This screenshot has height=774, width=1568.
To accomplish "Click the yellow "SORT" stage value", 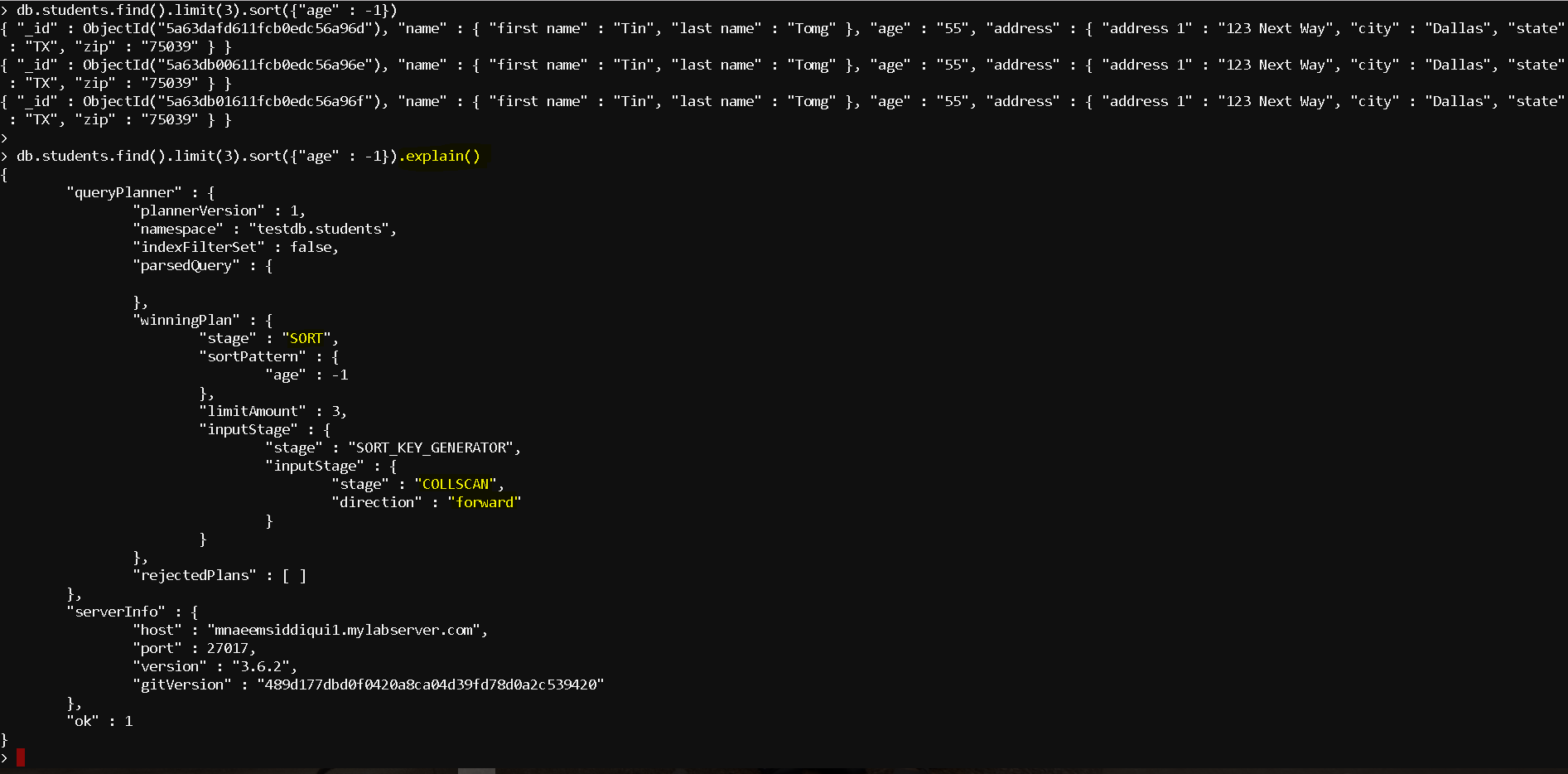I will (x=306, y=338).
